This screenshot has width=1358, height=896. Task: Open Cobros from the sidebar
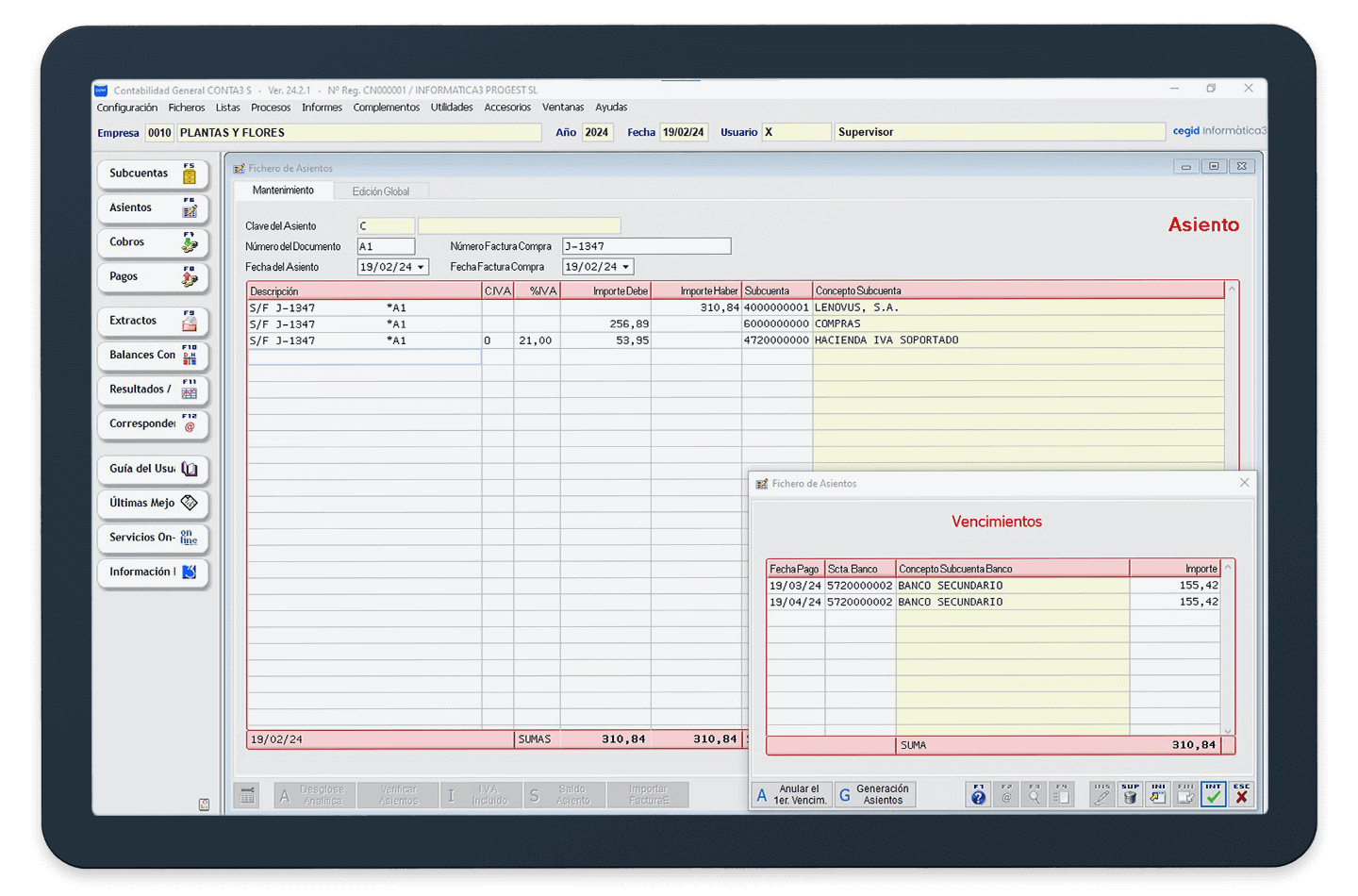(152, 242)
